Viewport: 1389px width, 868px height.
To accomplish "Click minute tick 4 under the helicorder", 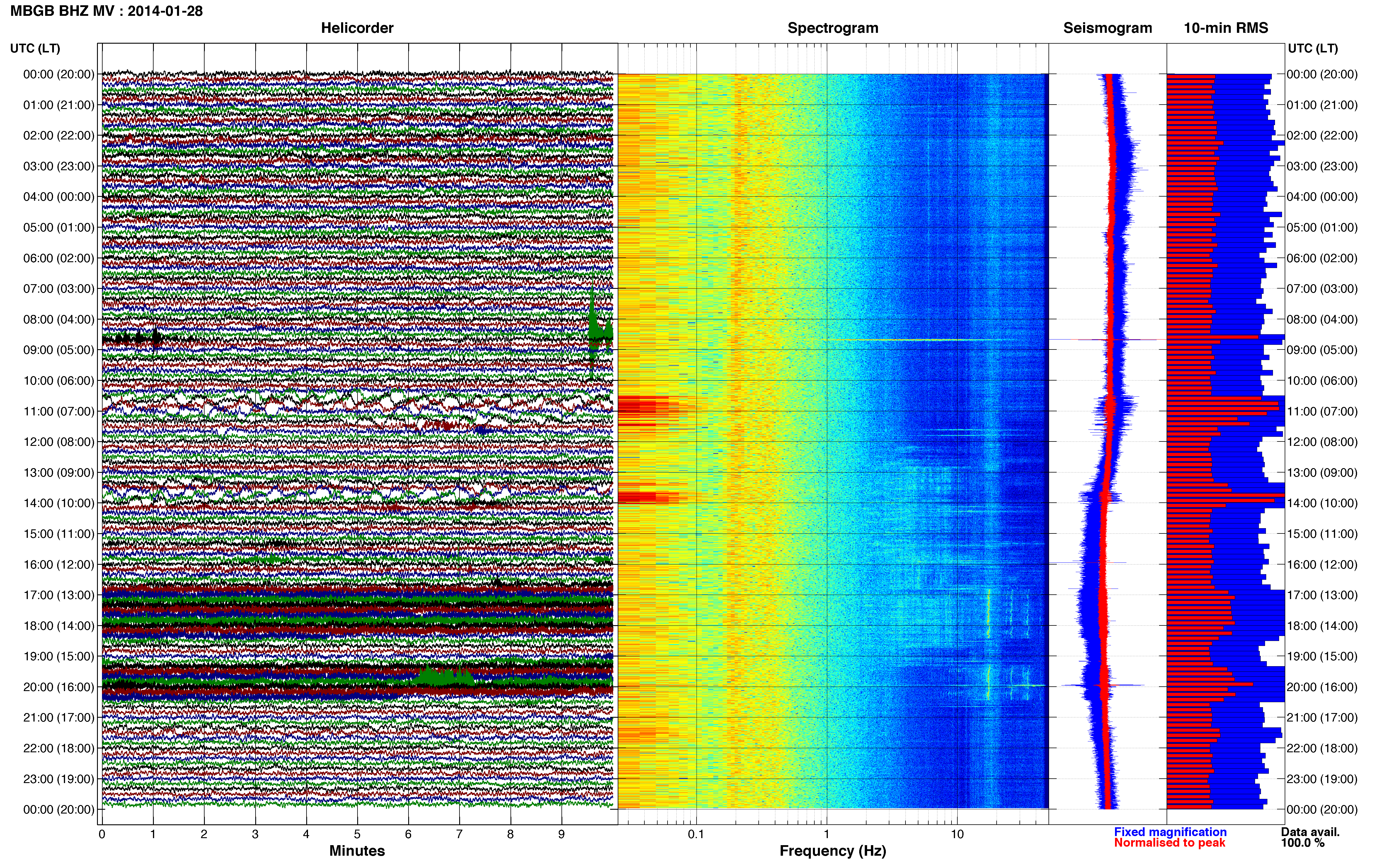I will coord(306,834).
